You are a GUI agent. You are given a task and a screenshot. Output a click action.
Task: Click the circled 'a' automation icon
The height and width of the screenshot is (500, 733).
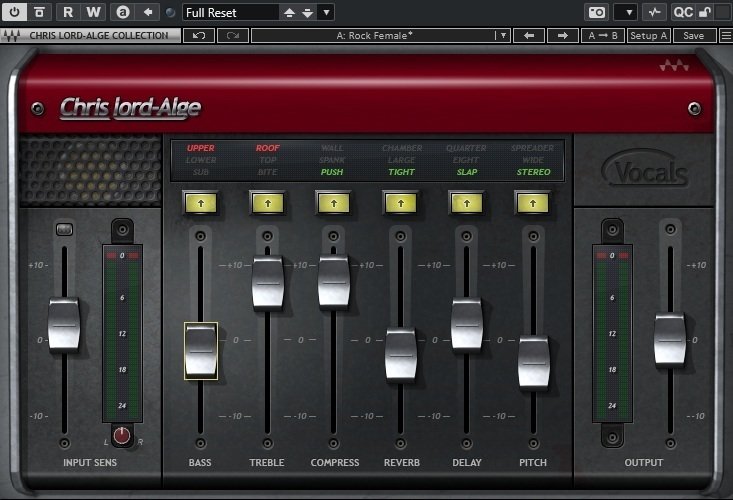[122, 12]
